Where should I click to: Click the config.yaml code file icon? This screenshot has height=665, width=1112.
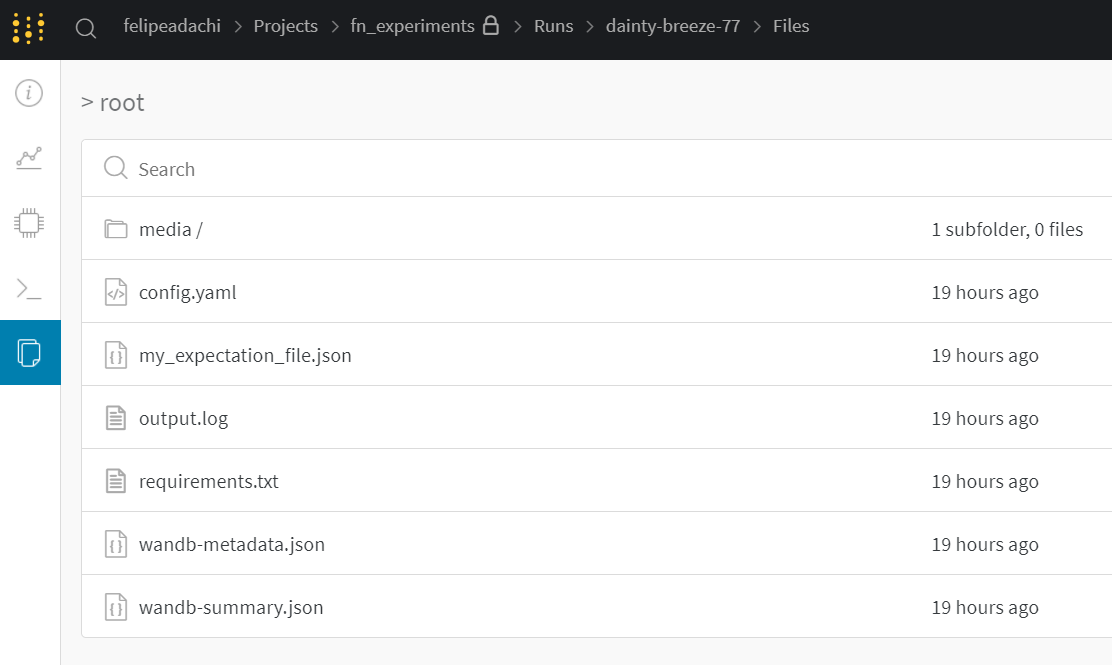click(116, 293)
